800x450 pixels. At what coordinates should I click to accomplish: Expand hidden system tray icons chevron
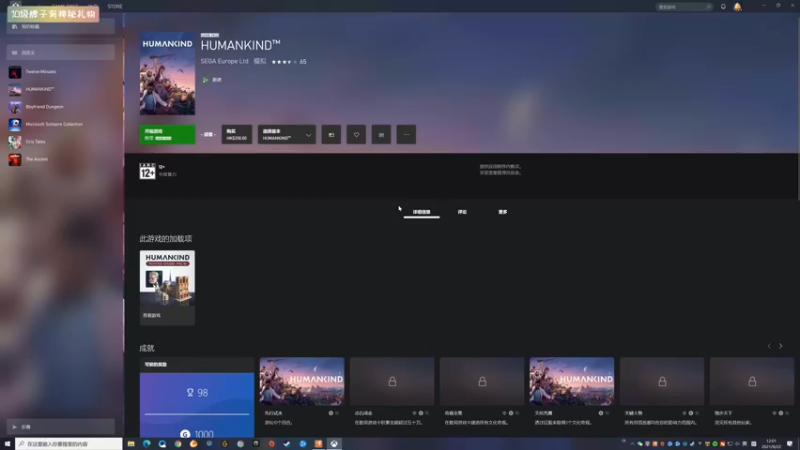632,444
